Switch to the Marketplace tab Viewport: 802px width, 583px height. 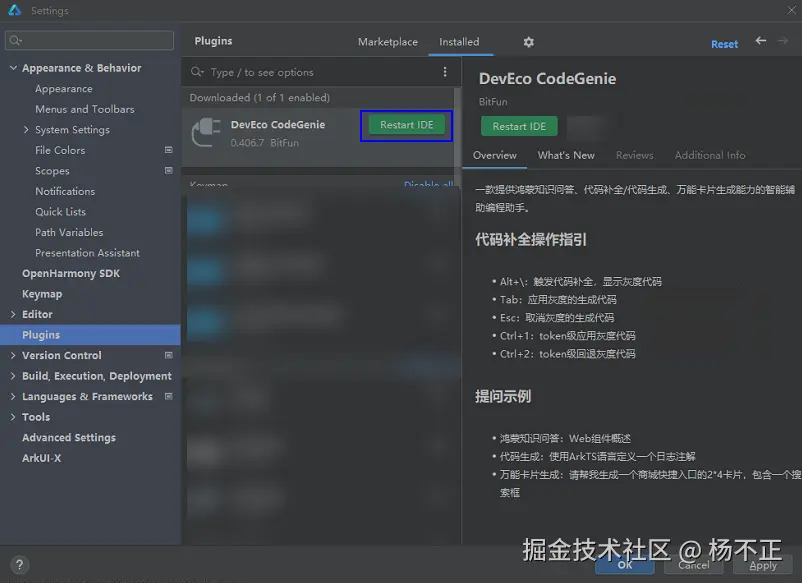(x=388, y=42)
